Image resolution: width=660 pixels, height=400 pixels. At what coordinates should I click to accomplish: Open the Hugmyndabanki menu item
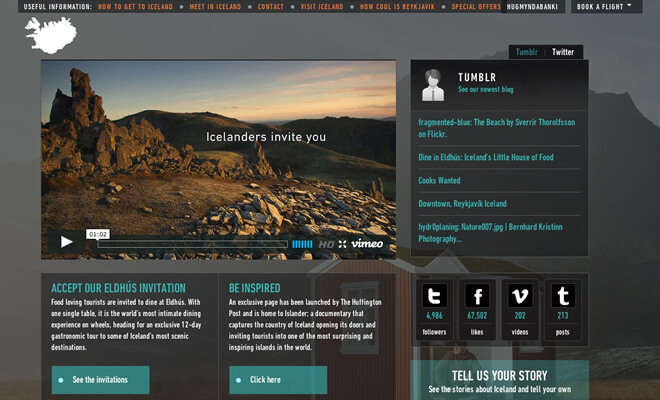pyautogui.click(x=532, y=7)
